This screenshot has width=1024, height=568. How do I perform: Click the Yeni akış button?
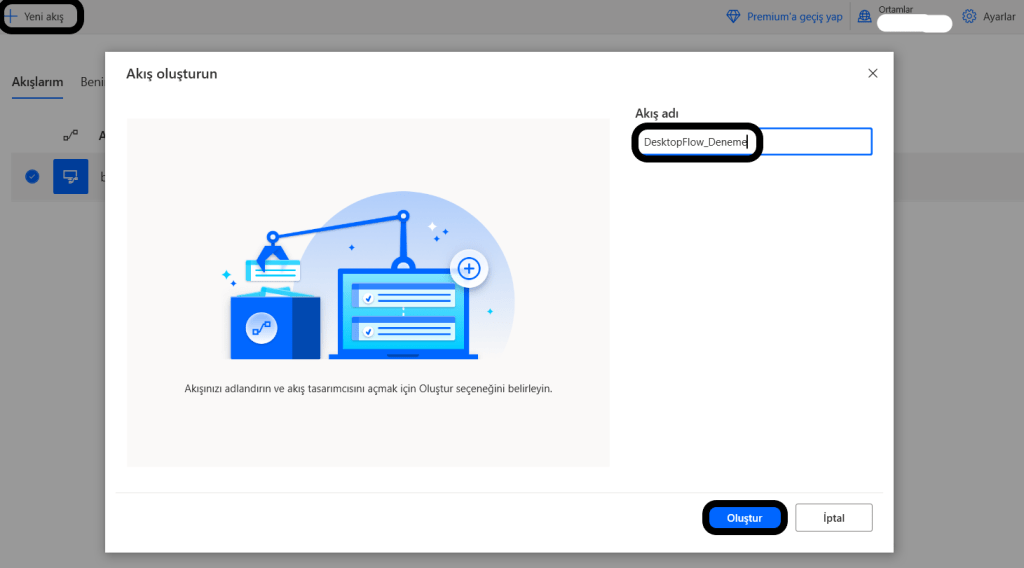point(42,17)
